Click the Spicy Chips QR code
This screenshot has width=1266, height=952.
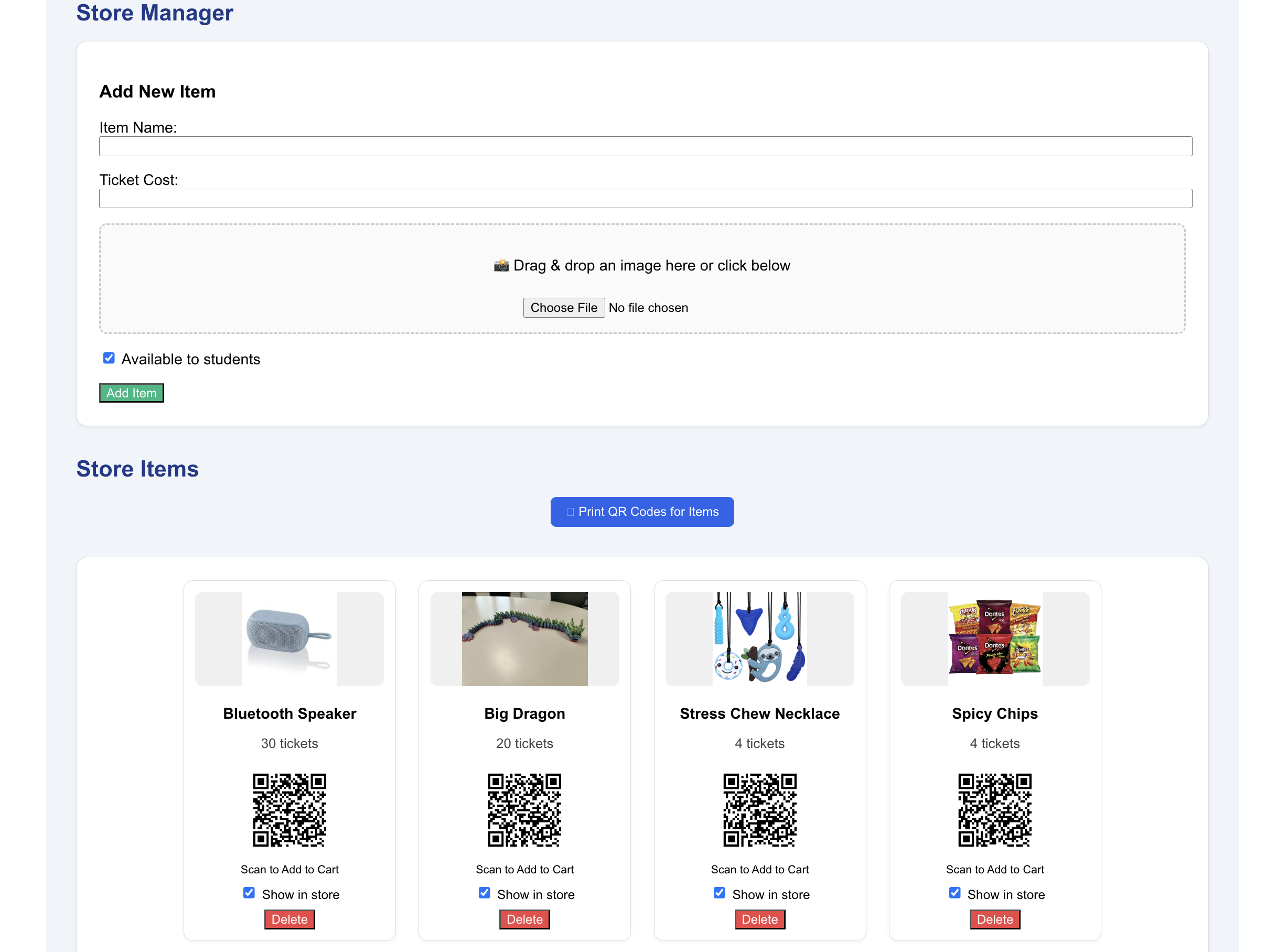tap(995, 810)
